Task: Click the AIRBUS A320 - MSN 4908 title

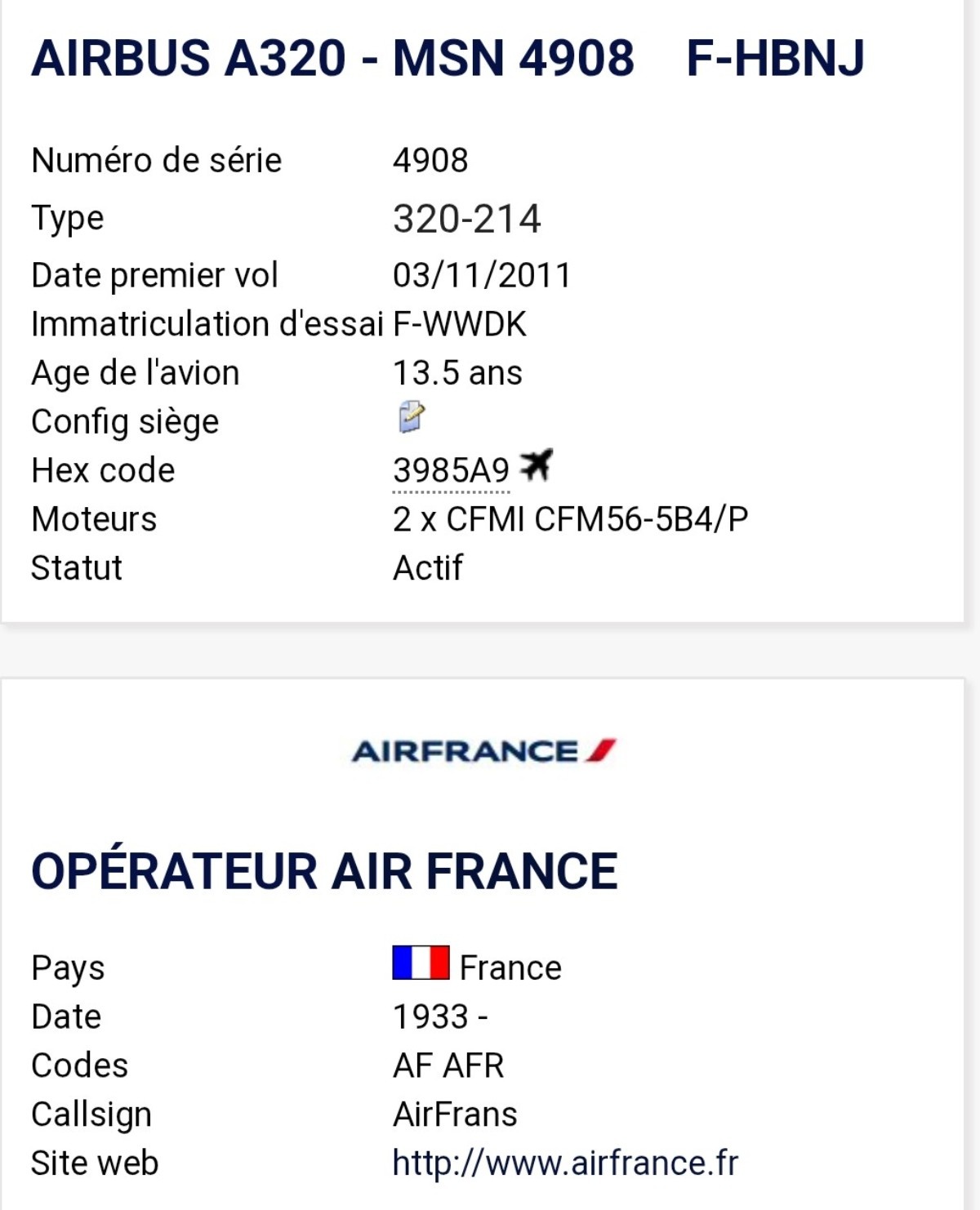Action: 332,58
